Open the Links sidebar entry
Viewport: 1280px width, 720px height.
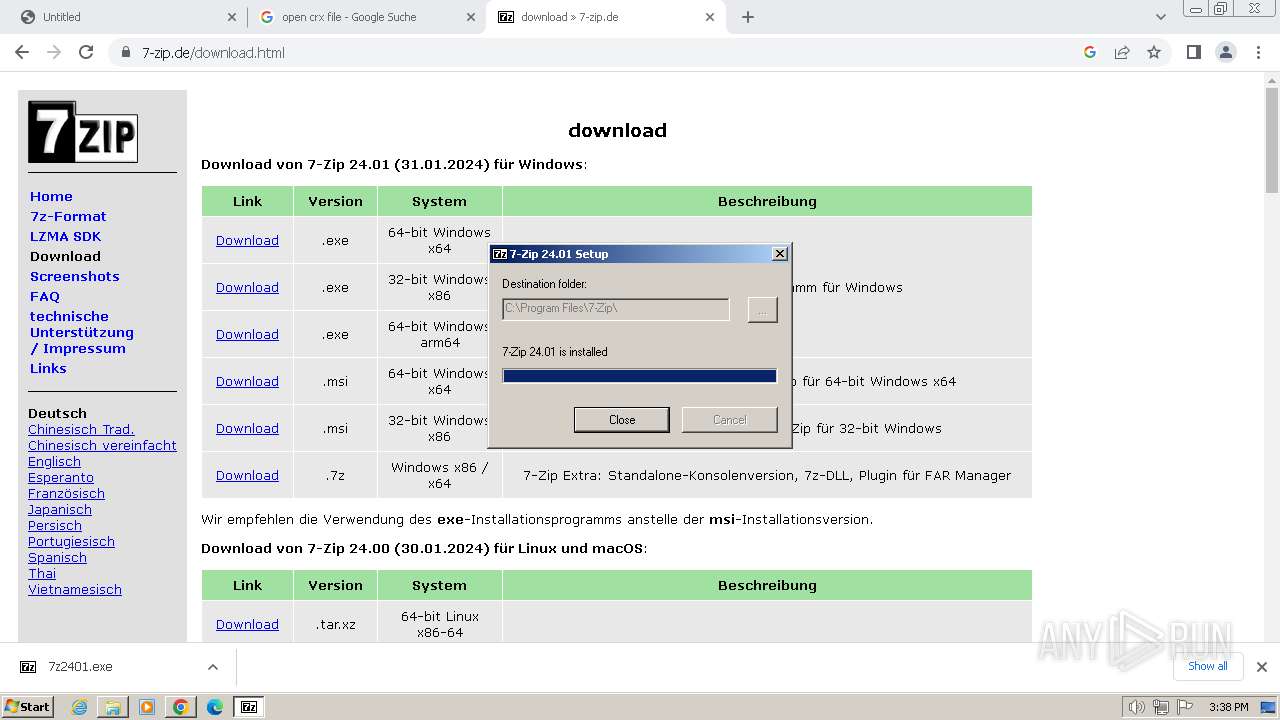48,368
